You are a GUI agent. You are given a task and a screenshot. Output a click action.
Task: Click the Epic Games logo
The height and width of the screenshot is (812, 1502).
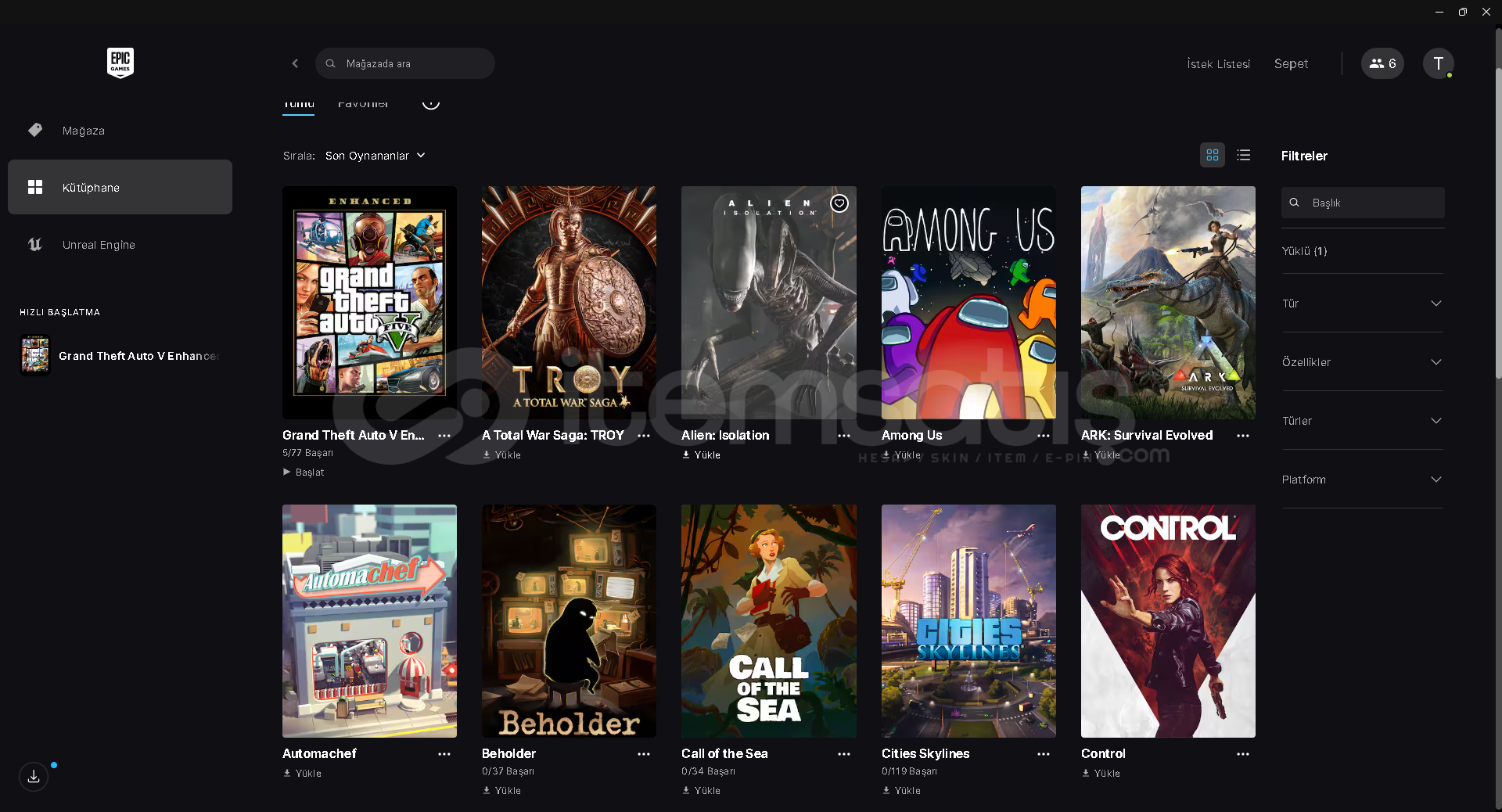coord(120,63)
